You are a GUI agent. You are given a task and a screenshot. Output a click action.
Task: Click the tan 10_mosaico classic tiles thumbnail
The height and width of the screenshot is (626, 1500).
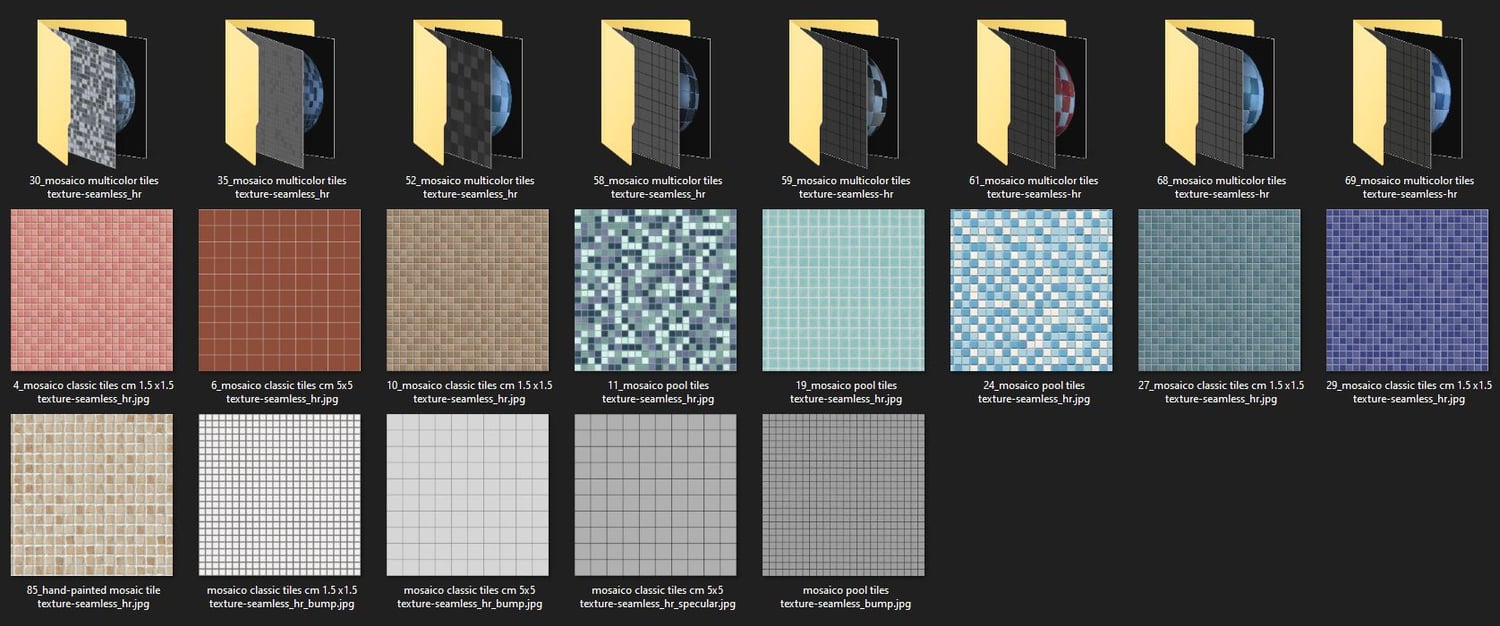click(468, 290)
